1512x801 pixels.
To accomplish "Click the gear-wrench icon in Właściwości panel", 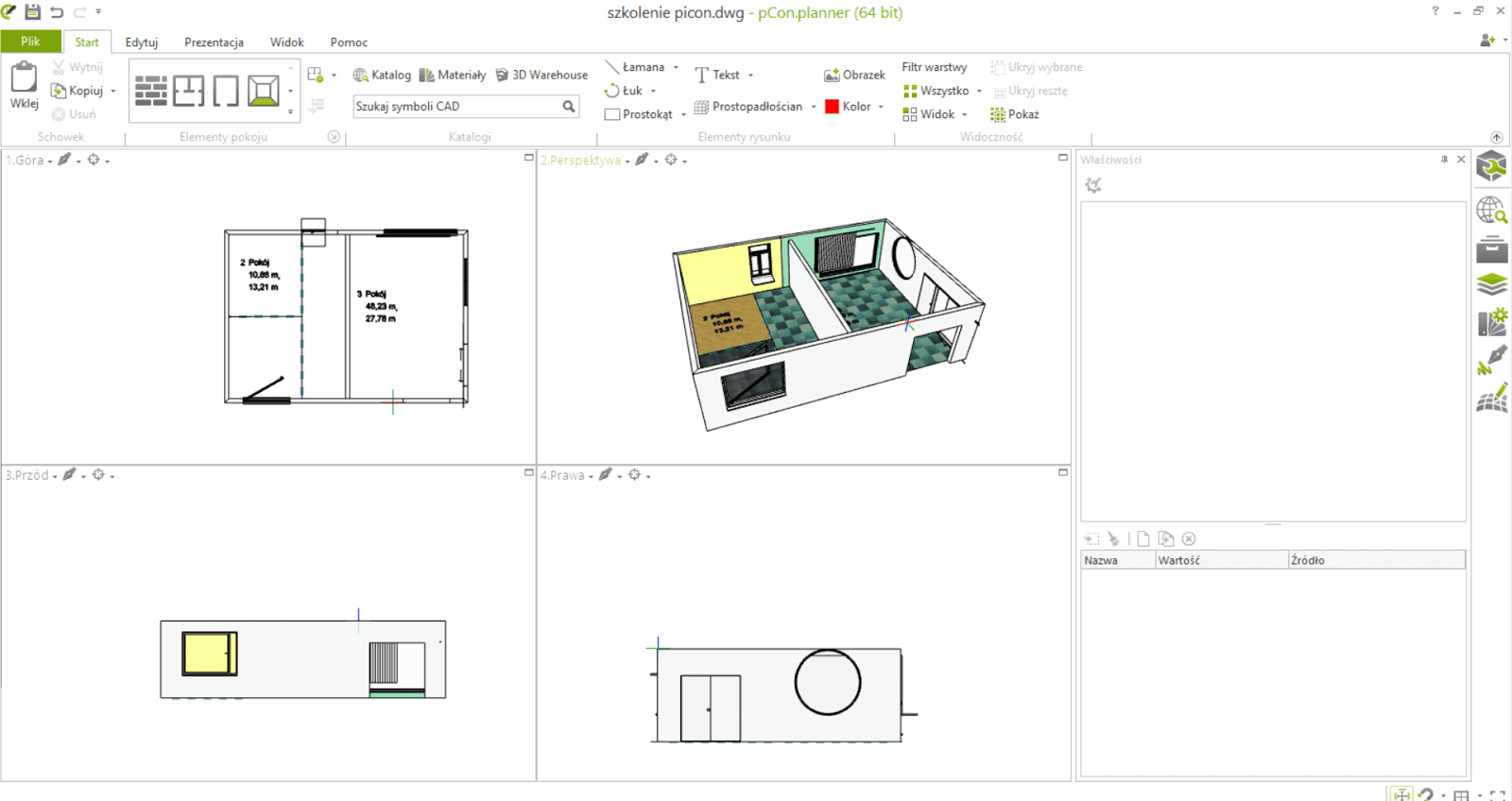I will click(x=1093, y=185).
